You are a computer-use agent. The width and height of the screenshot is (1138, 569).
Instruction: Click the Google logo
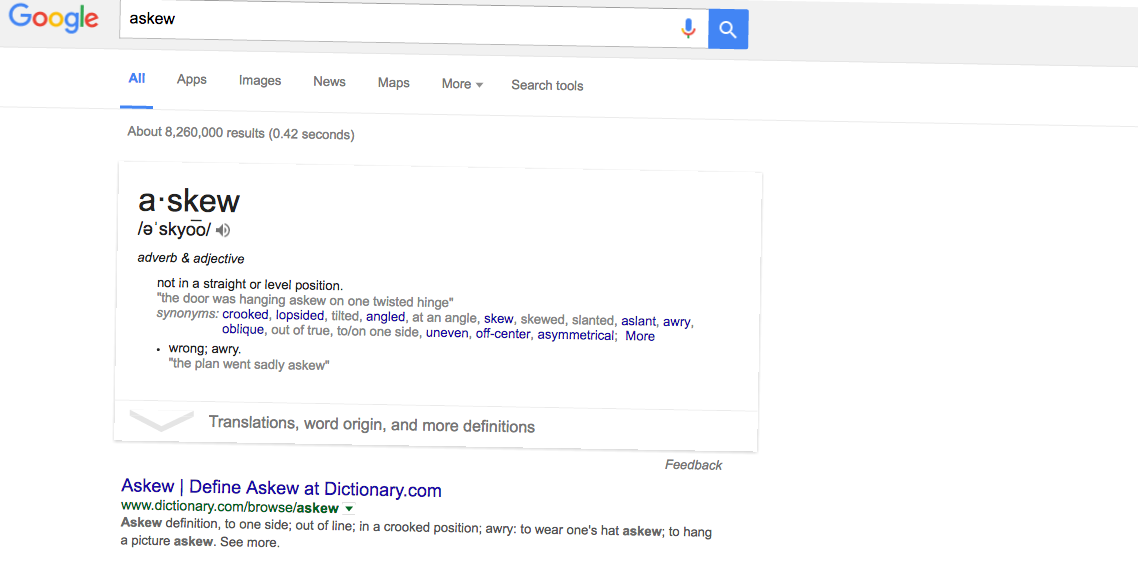(54, 17)
